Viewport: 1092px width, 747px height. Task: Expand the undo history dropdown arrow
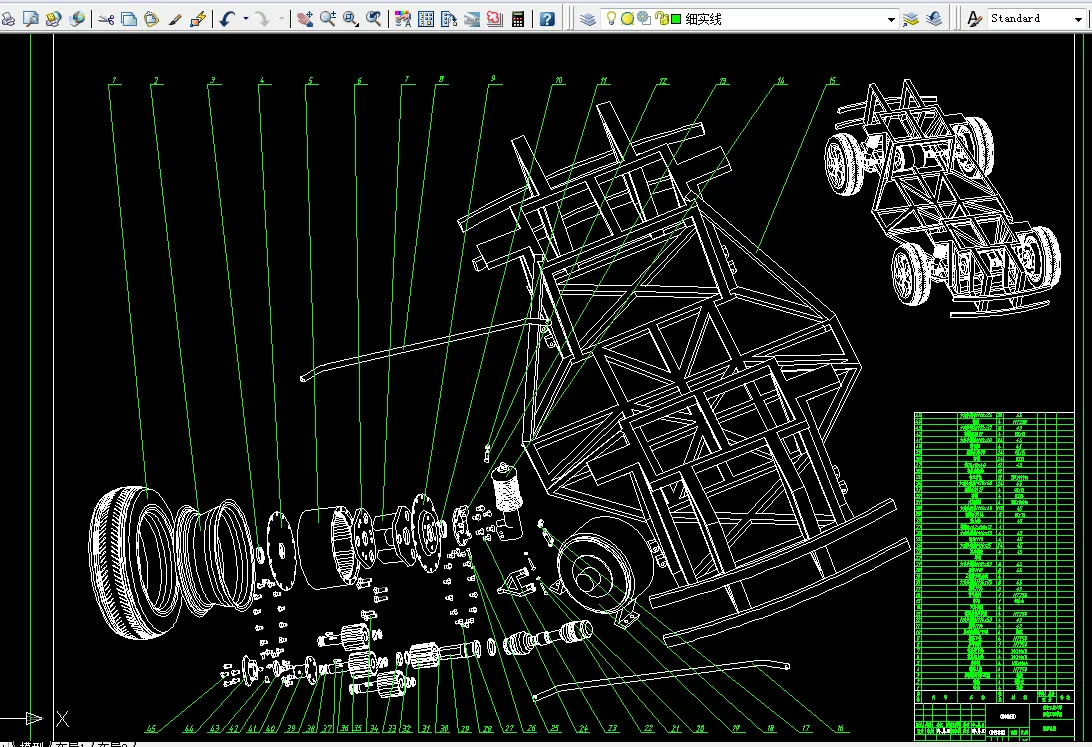[246, 19]
